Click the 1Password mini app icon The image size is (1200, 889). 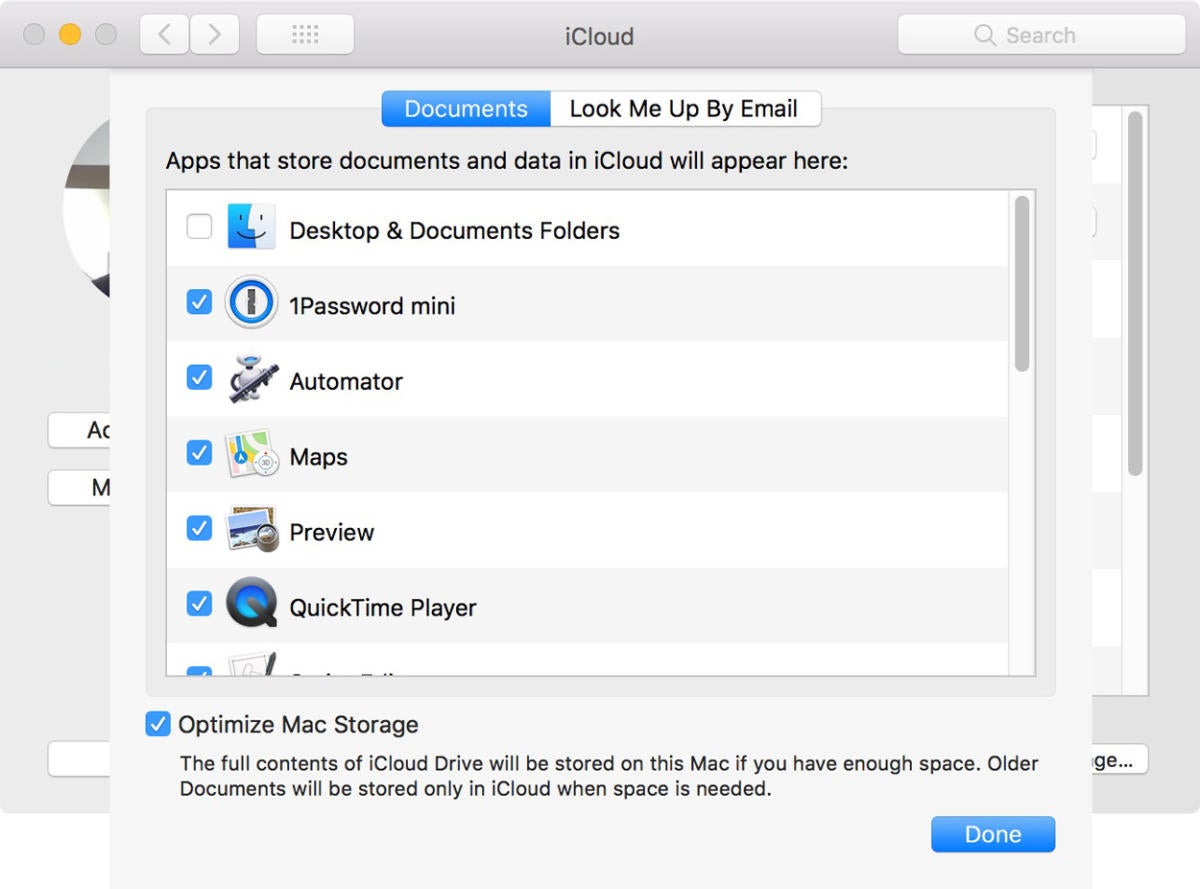[x=251, y=303]
